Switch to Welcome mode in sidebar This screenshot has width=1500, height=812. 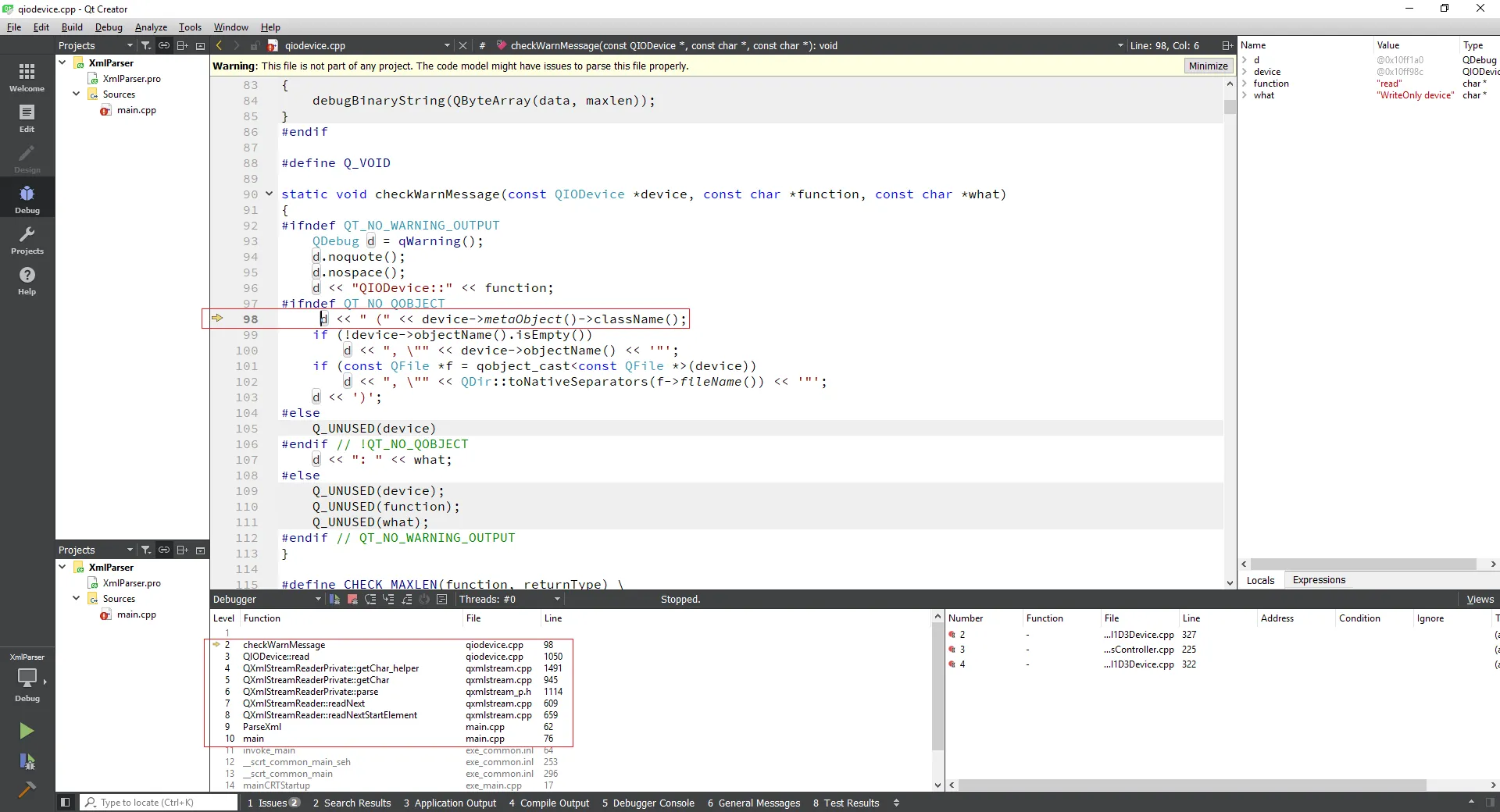pos(27,77)
